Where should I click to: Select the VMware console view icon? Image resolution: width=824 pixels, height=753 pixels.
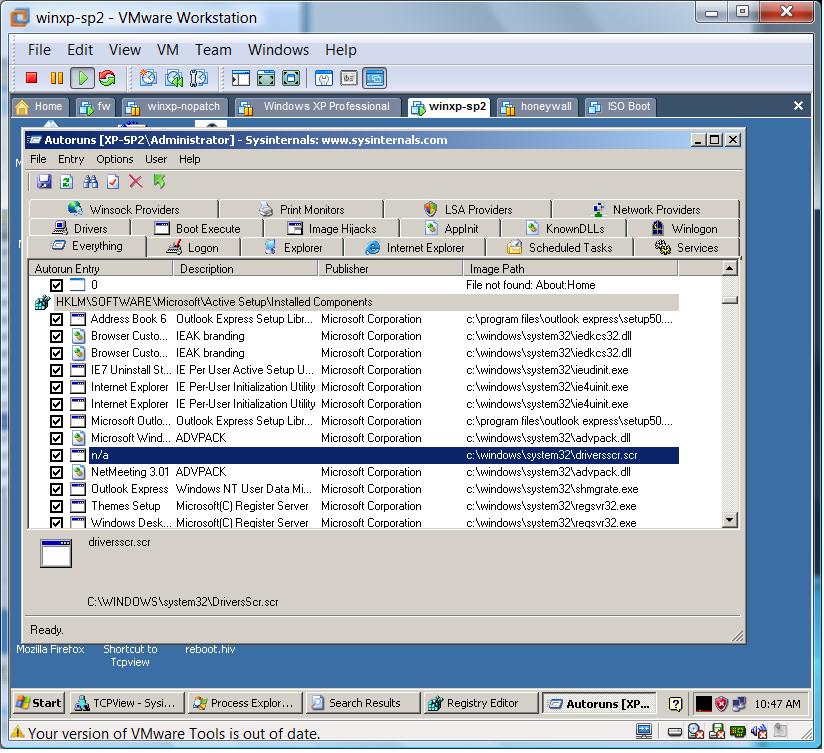click(374, 78)
